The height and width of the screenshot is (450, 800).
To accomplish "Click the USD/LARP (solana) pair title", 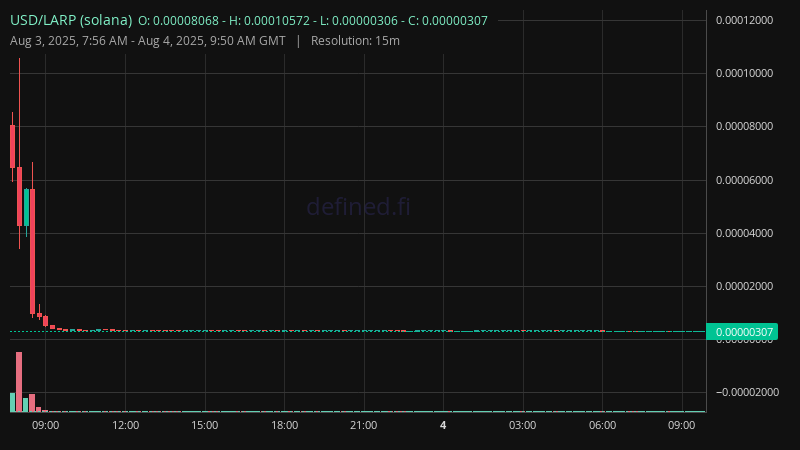I will point(71,20).
